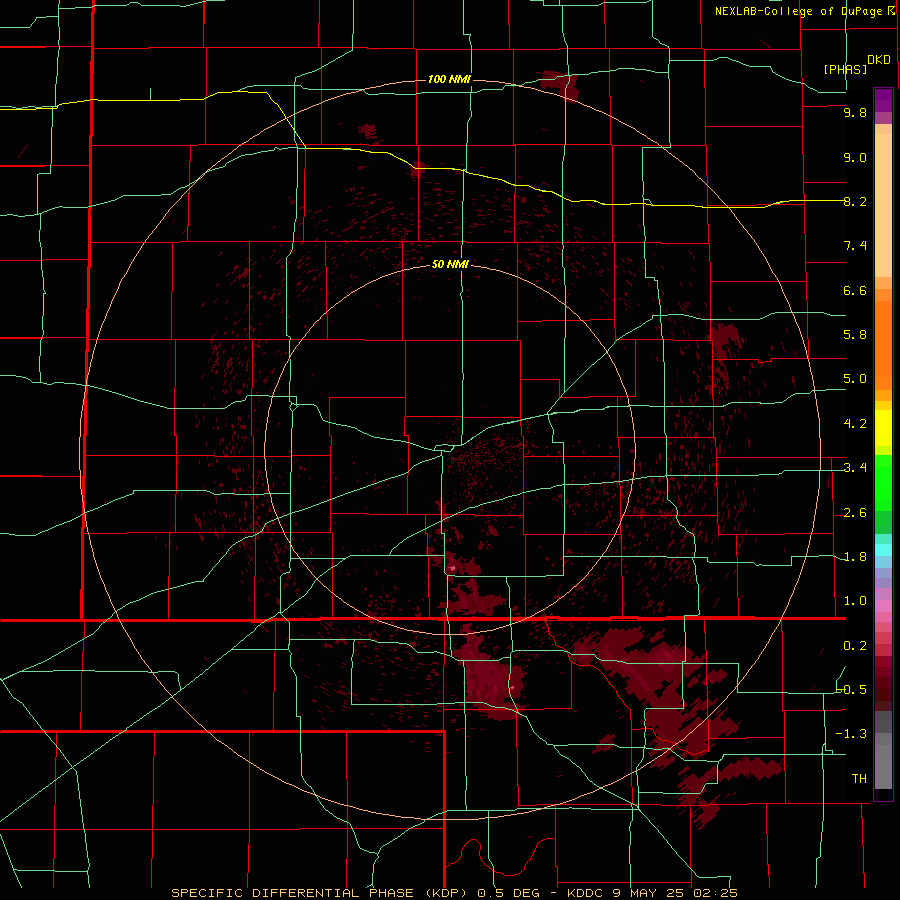Click the TH threshold label on scale
Viewport: 900px width, 900px height.
click(859, 779)
